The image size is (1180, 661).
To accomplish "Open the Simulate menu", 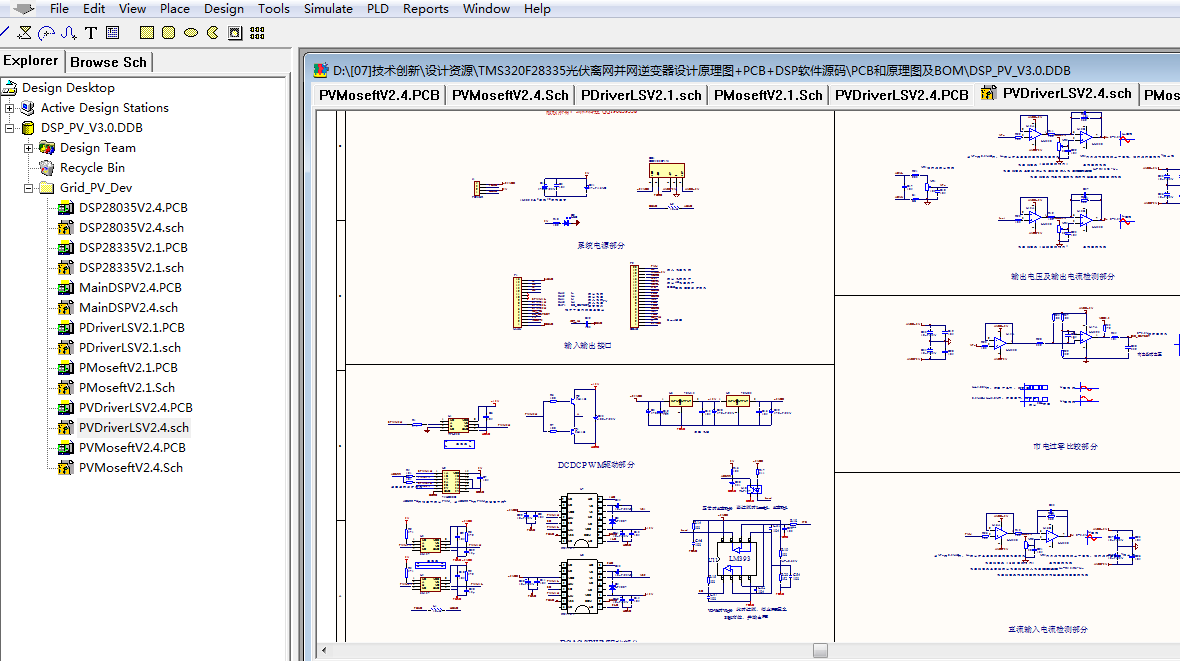I will coord(328,8).
